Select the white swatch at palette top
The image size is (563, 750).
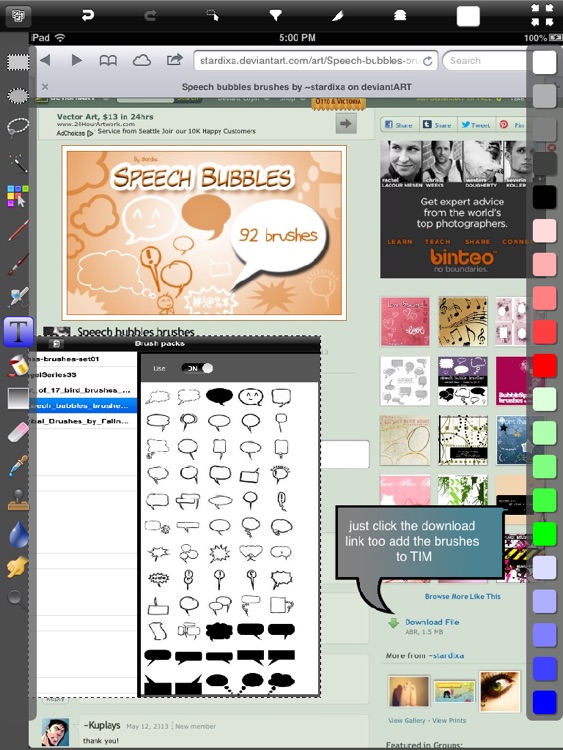[544, 63]
